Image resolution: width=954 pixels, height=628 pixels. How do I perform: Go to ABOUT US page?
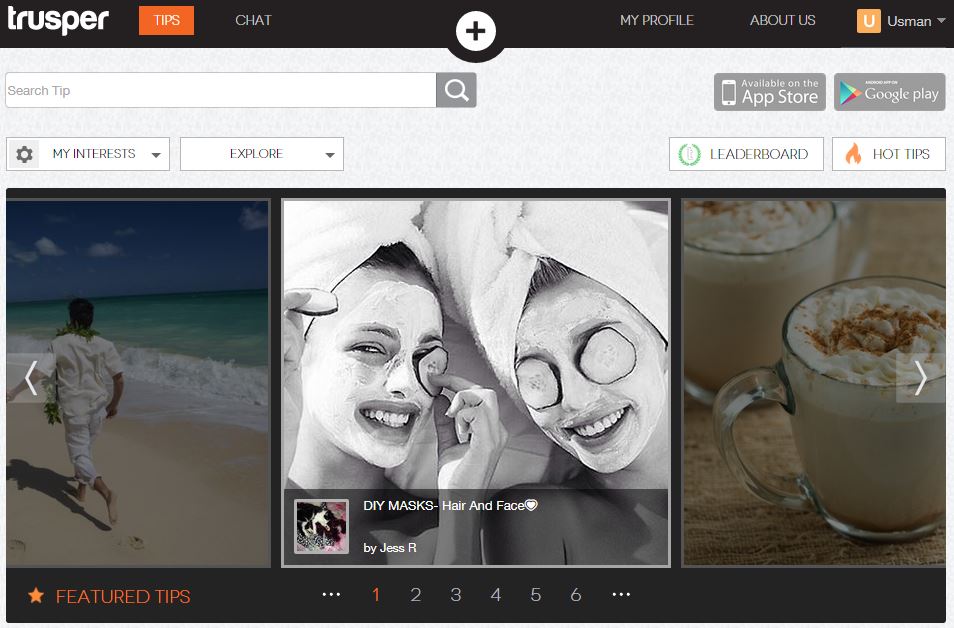[x=782, y=20]
